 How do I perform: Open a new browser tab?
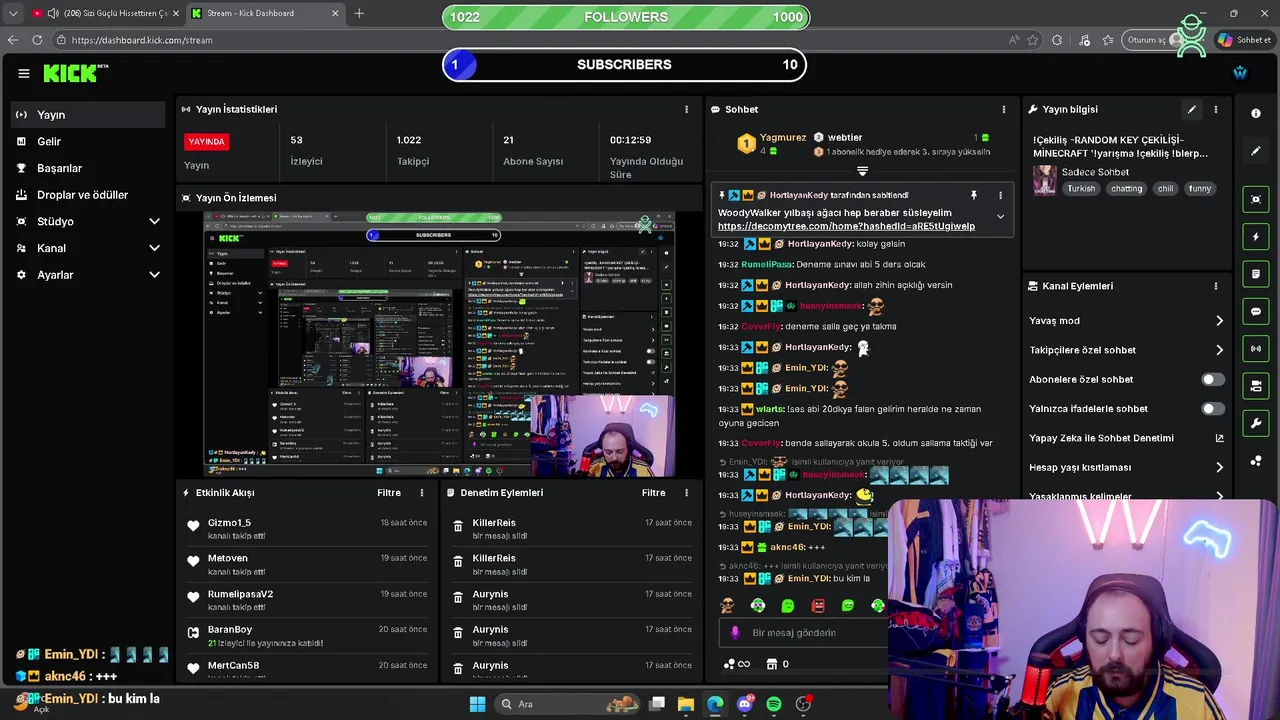tap(359, 13)
